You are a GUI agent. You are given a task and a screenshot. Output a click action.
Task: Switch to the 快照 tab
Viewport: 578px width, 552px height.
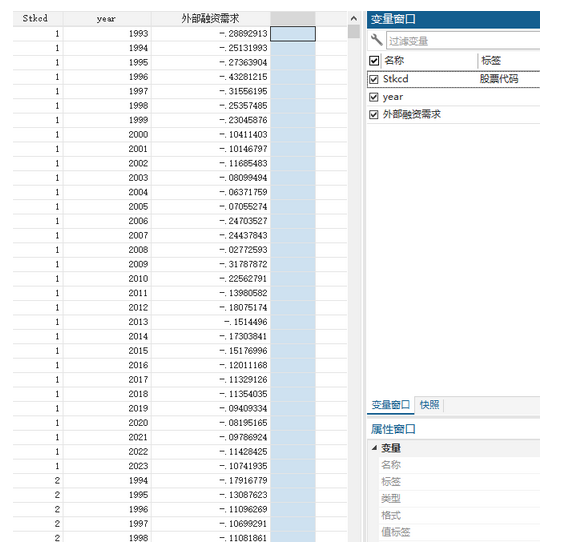429,405
